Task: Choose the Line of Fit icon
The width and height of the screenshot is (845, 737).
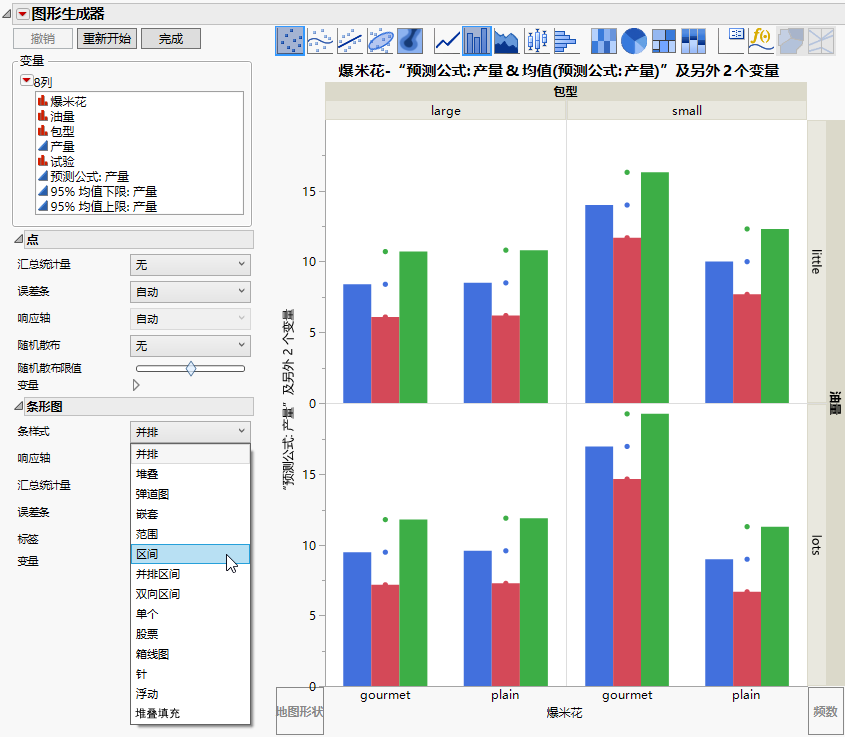Action: tap(349, 40)
